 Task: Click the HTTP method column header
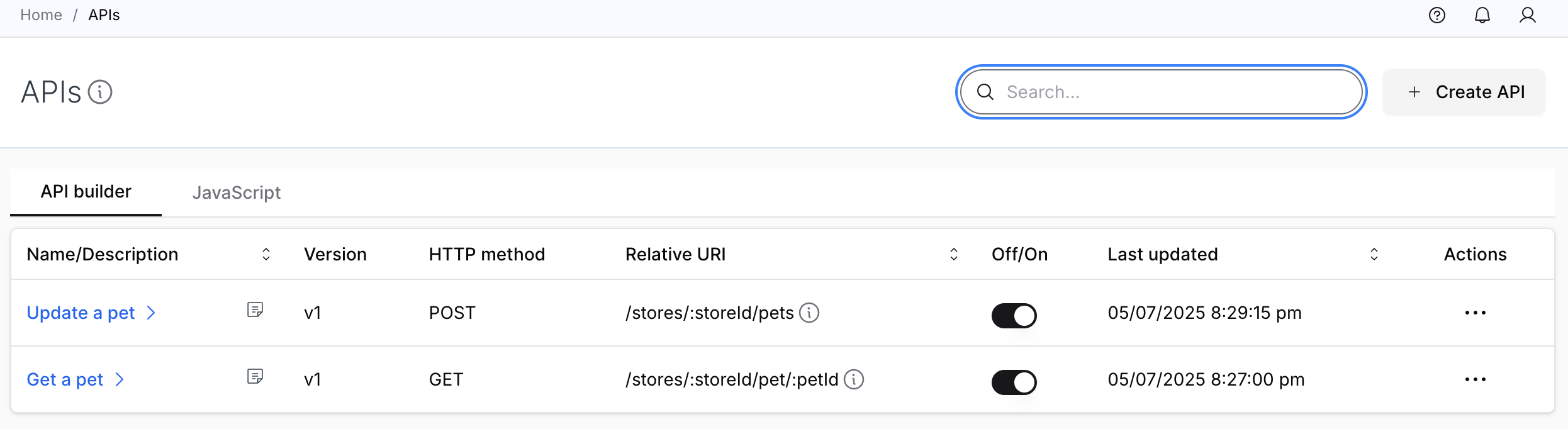coord(487,254)
